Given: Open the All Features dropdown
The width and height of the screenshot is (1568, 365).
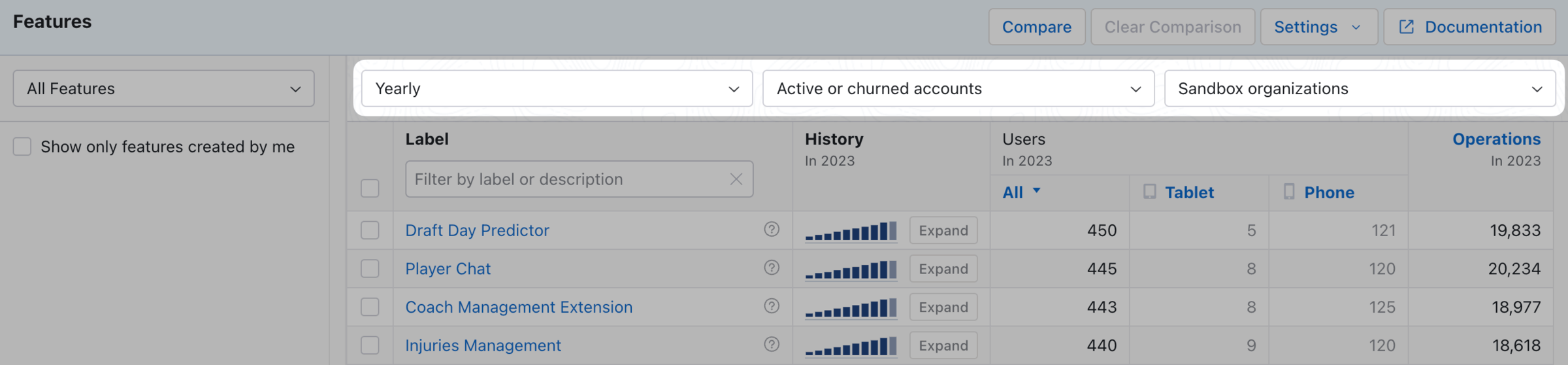Looking at the screenshot, I should (163, 88).
